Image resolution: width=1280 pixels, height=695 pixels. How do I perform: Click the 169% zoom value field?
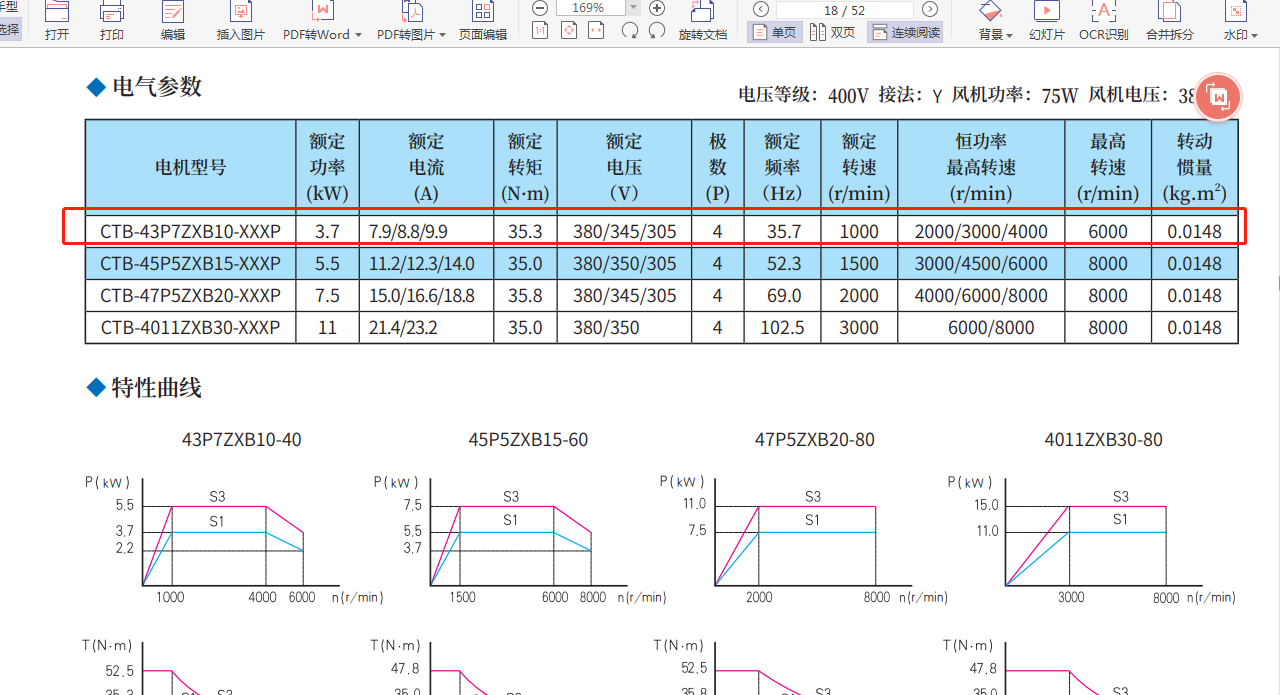point(590,8)
